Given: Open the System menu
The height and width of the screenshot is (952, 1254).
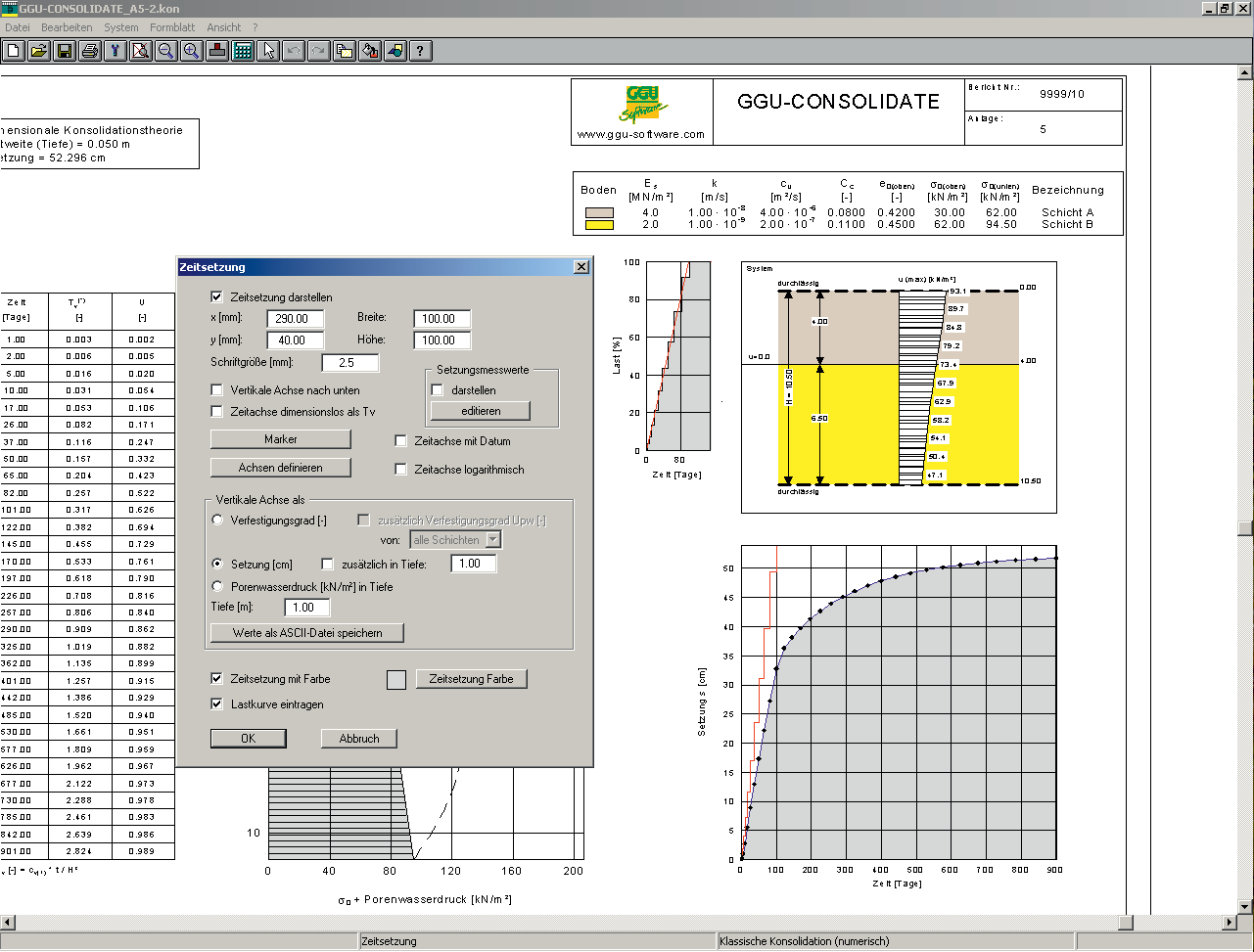Looking at the screenshot, I should tap(121, 27).
